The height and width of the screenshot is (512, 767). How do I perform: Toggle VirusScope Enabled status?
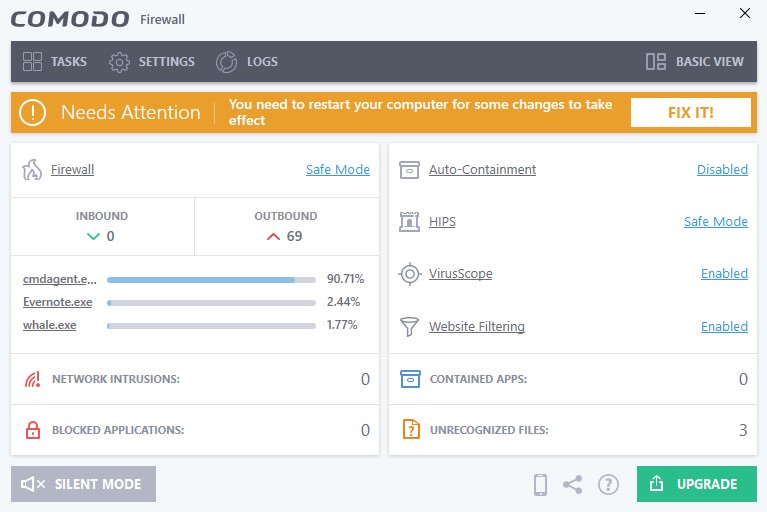coord(724,274)
